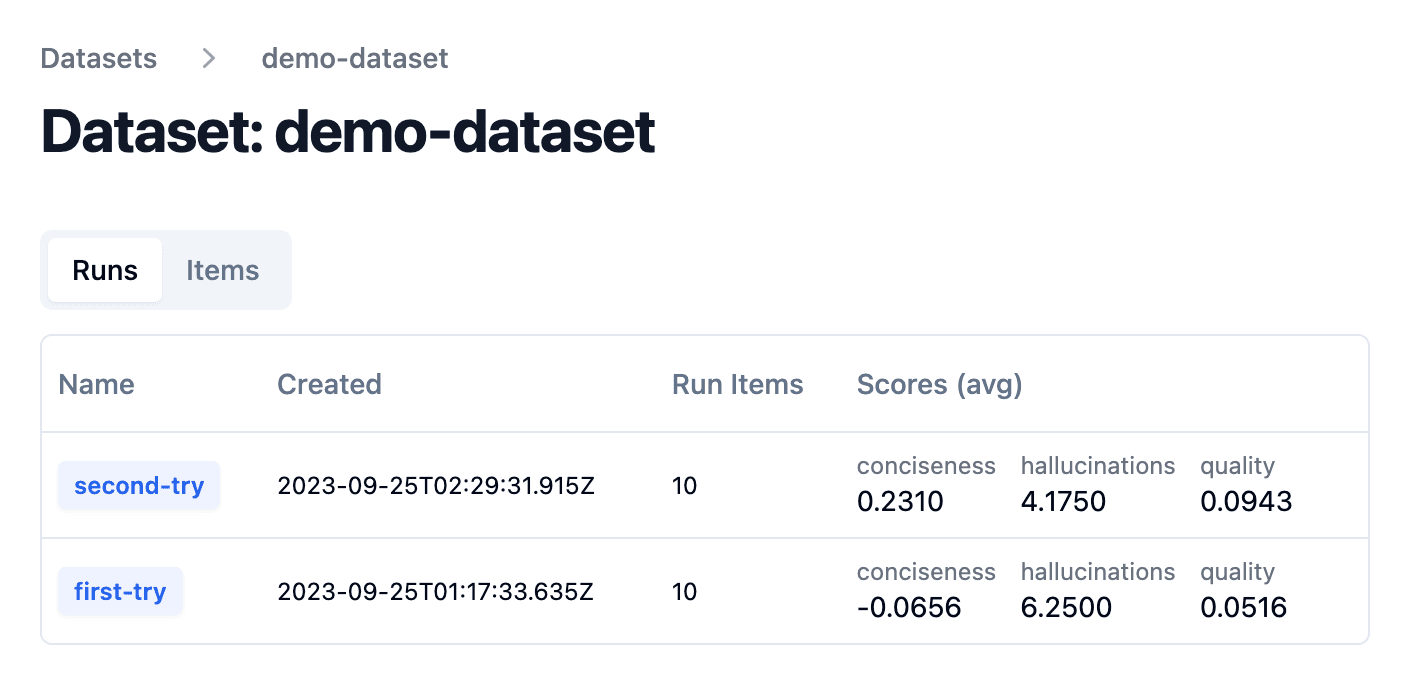The width and height of the screenshot is (1412, 684).
Task: Select second-try conciseness score 0.2310
Action: pos(900,501)
